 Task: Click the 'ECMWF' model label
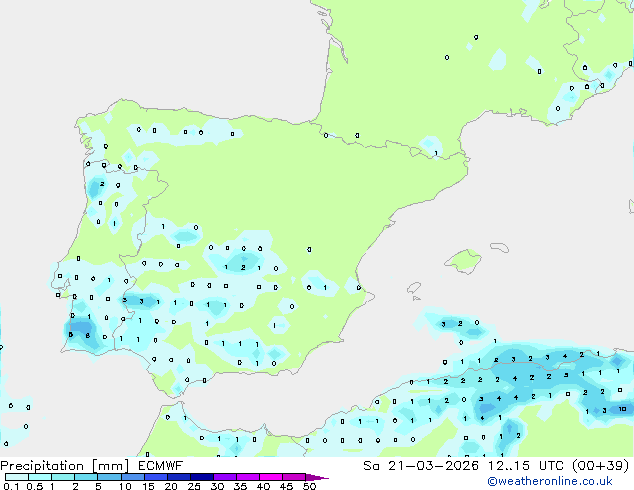161,466
